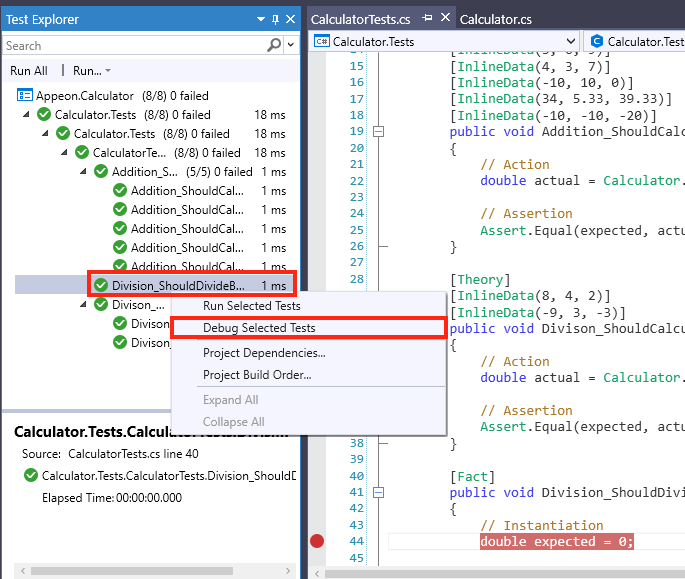685x579 pixels.
Task: Toggle the breakpoint on line 44
Action: pyautogui.click(x=317, y=541)
